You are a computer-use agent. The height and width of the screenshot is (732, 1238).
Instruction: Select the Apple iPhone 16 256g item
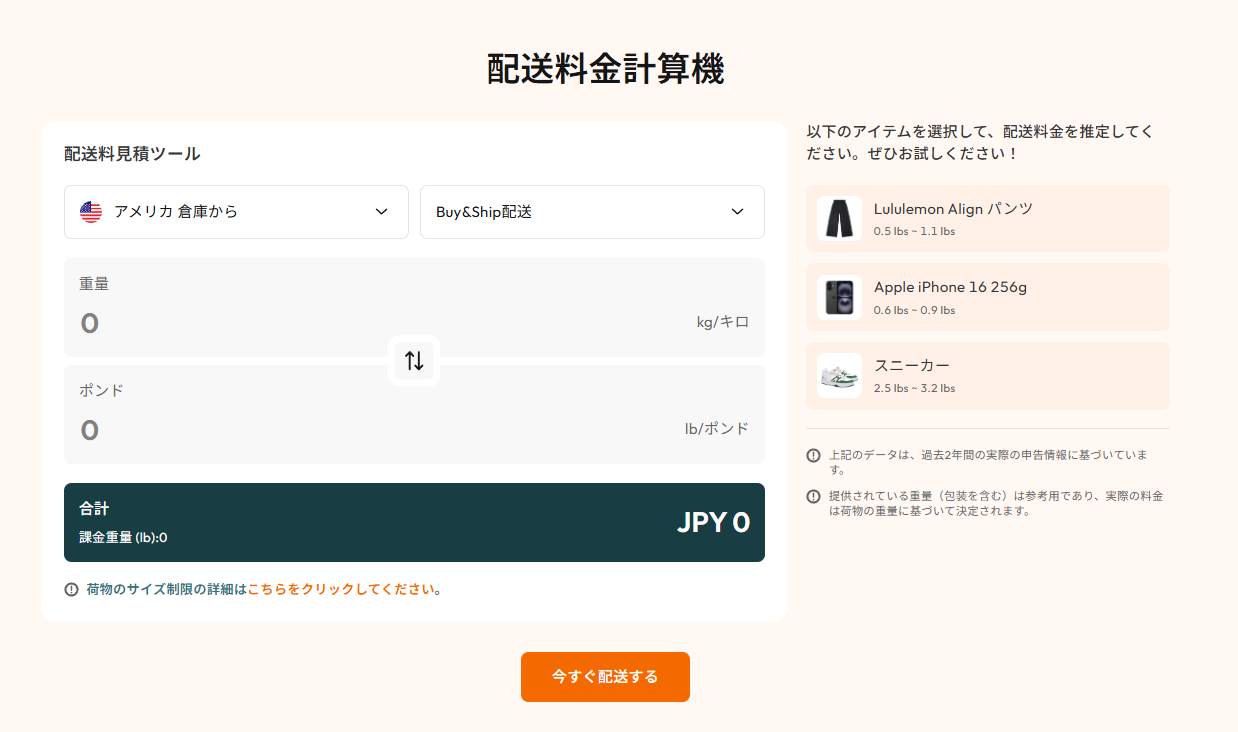pos(987,297)
